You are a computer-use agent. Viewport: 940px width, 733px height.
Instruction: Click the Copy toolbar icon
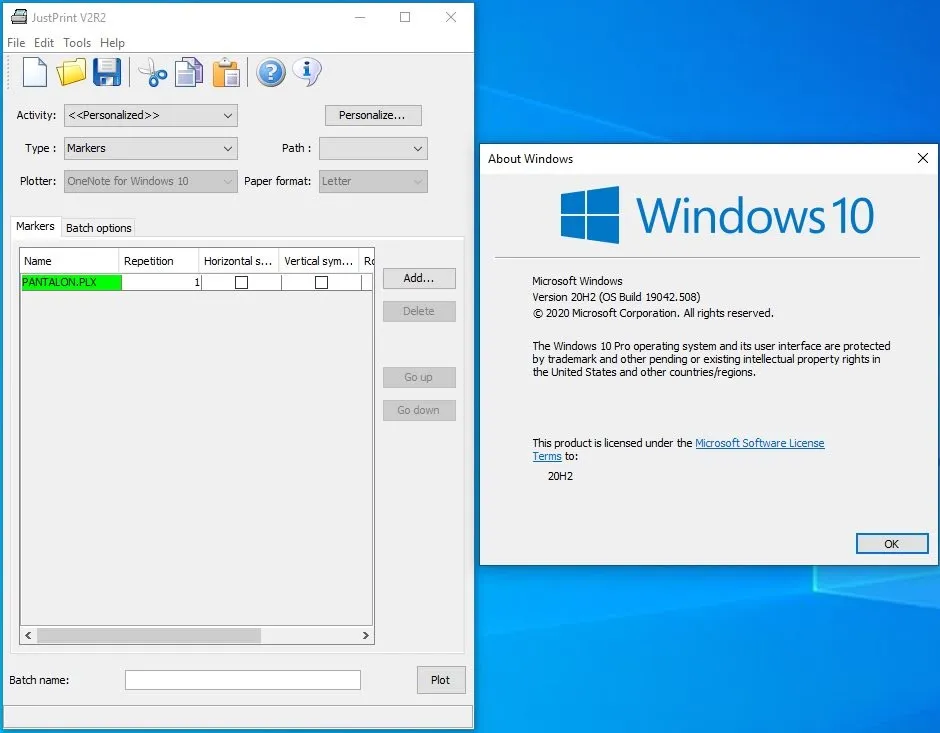[x=188, y=72]
